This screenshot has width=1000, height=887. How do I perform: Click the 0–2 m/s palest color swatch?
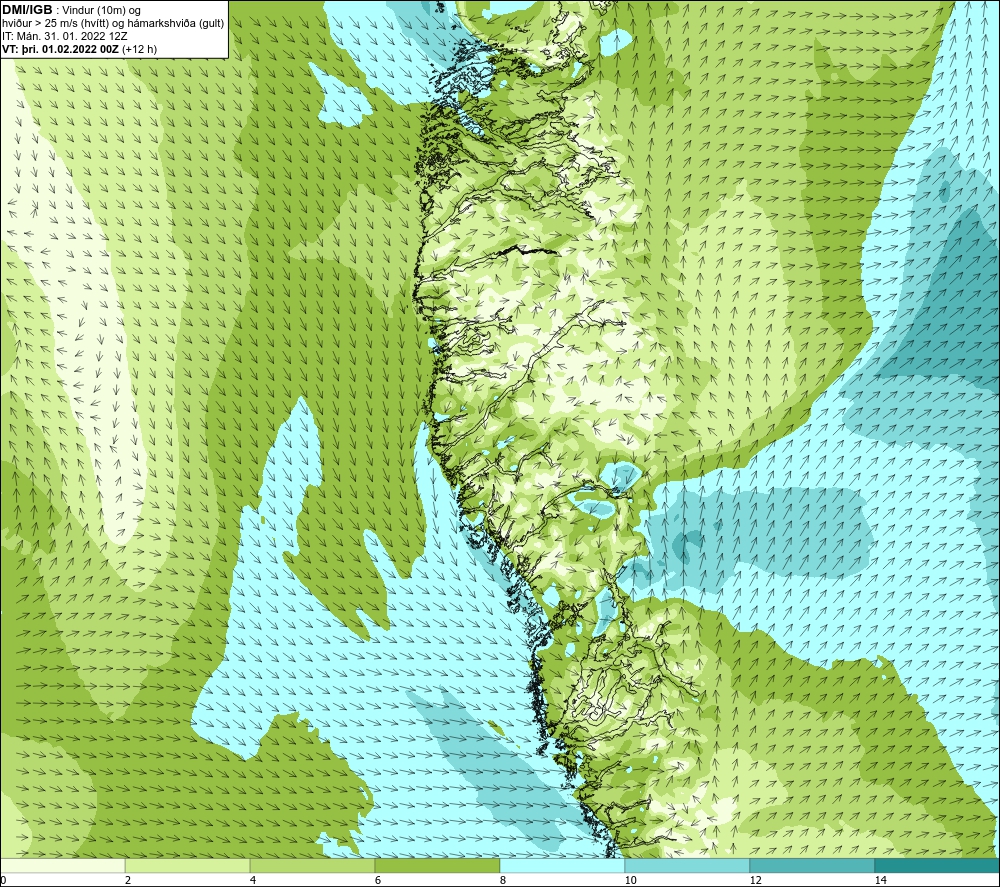tap(62, 865)
